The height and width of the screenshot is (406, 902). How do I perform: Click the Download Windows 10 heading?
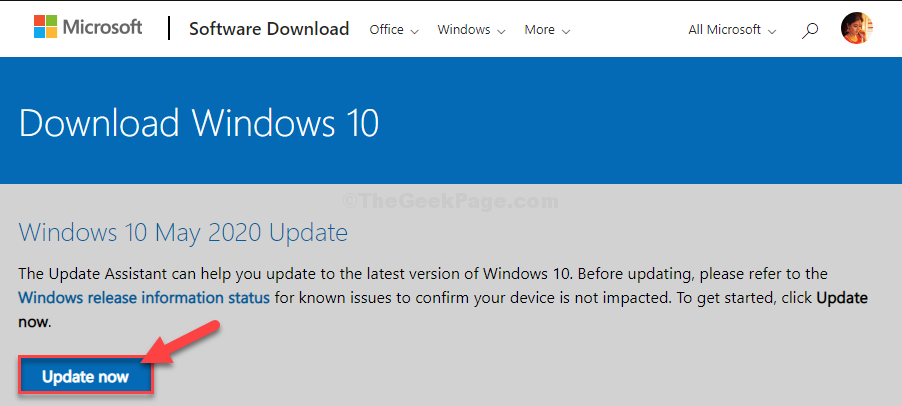coord(199,122)
